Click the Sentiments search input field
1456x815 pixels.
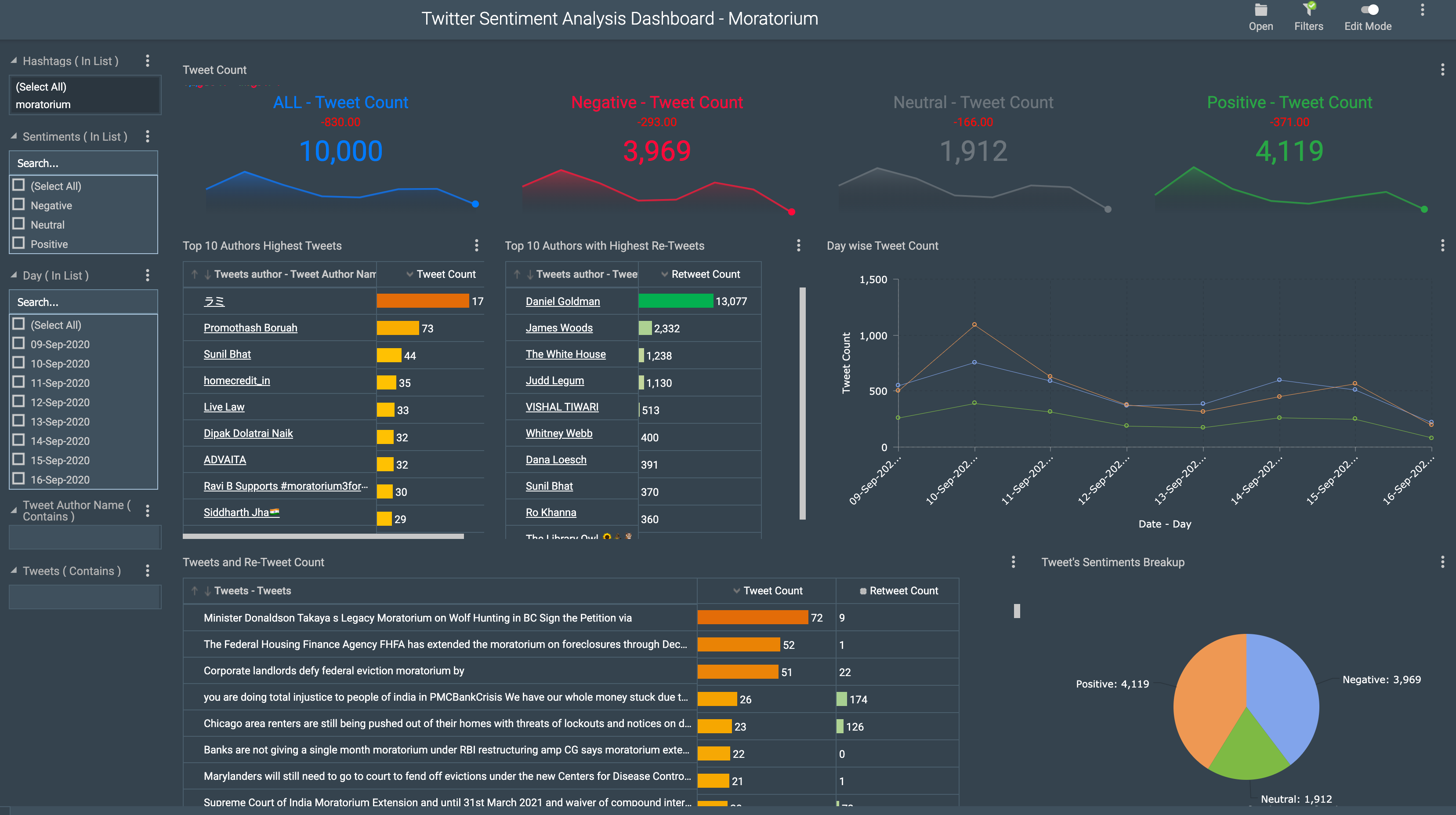click(83, 164)
